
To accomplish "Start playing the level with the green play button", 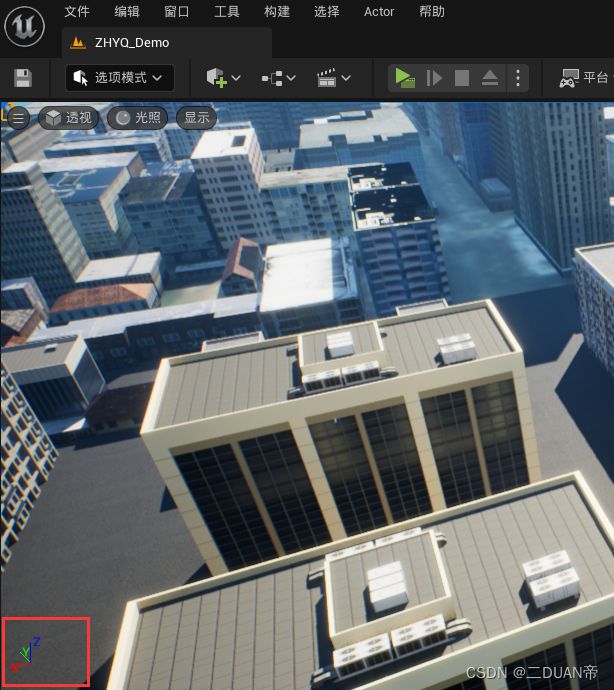I will coord(405,78).
